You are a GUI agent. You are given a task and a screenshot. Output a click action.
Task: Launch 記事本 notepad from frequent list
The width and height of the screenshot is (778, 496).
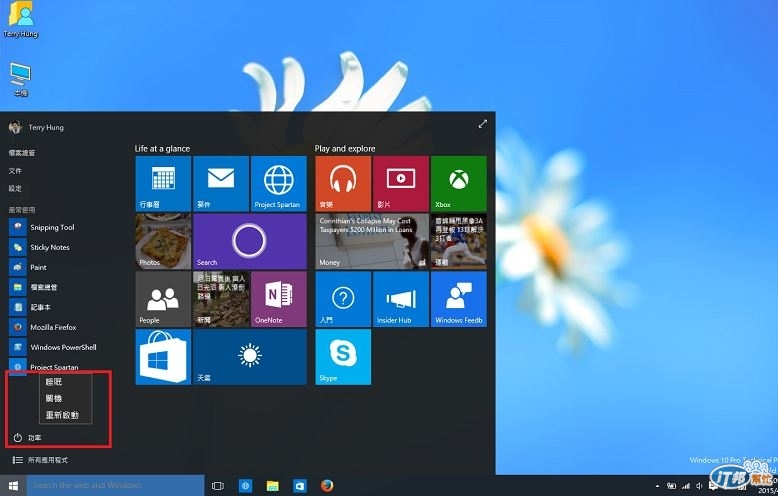(30, 307)
